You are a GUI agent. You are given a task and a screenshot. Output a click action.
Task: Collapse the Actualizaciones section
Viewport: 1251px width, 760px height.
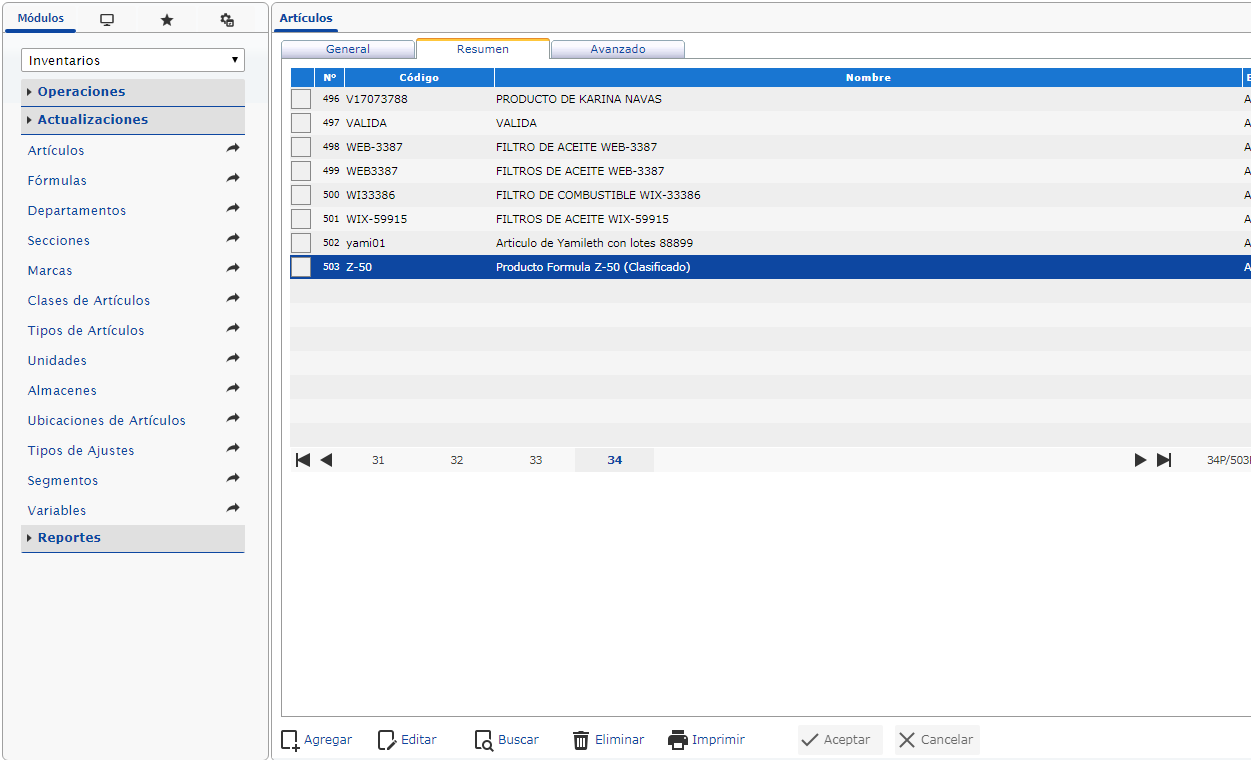pyautogui.click(x=133, y=120)
